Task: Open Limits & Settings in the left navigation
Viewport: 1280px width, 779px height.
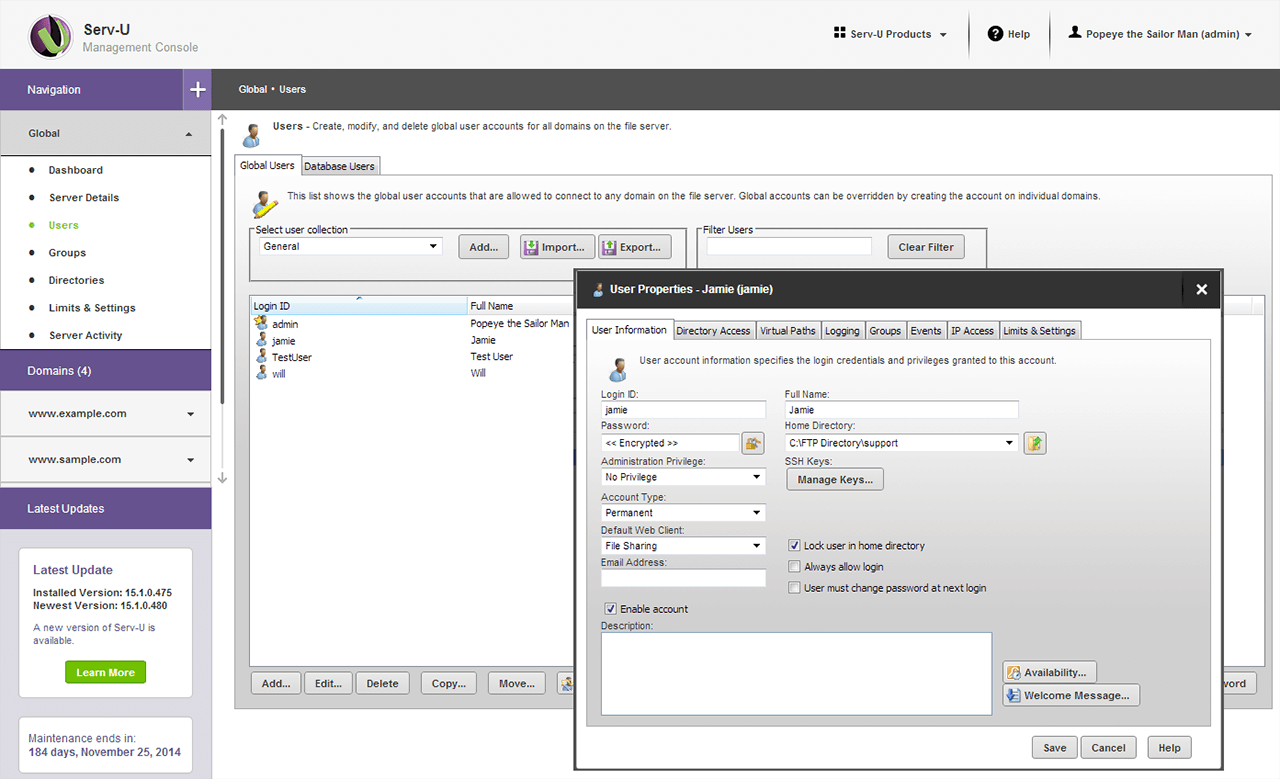Action: [x=92, y=308]
